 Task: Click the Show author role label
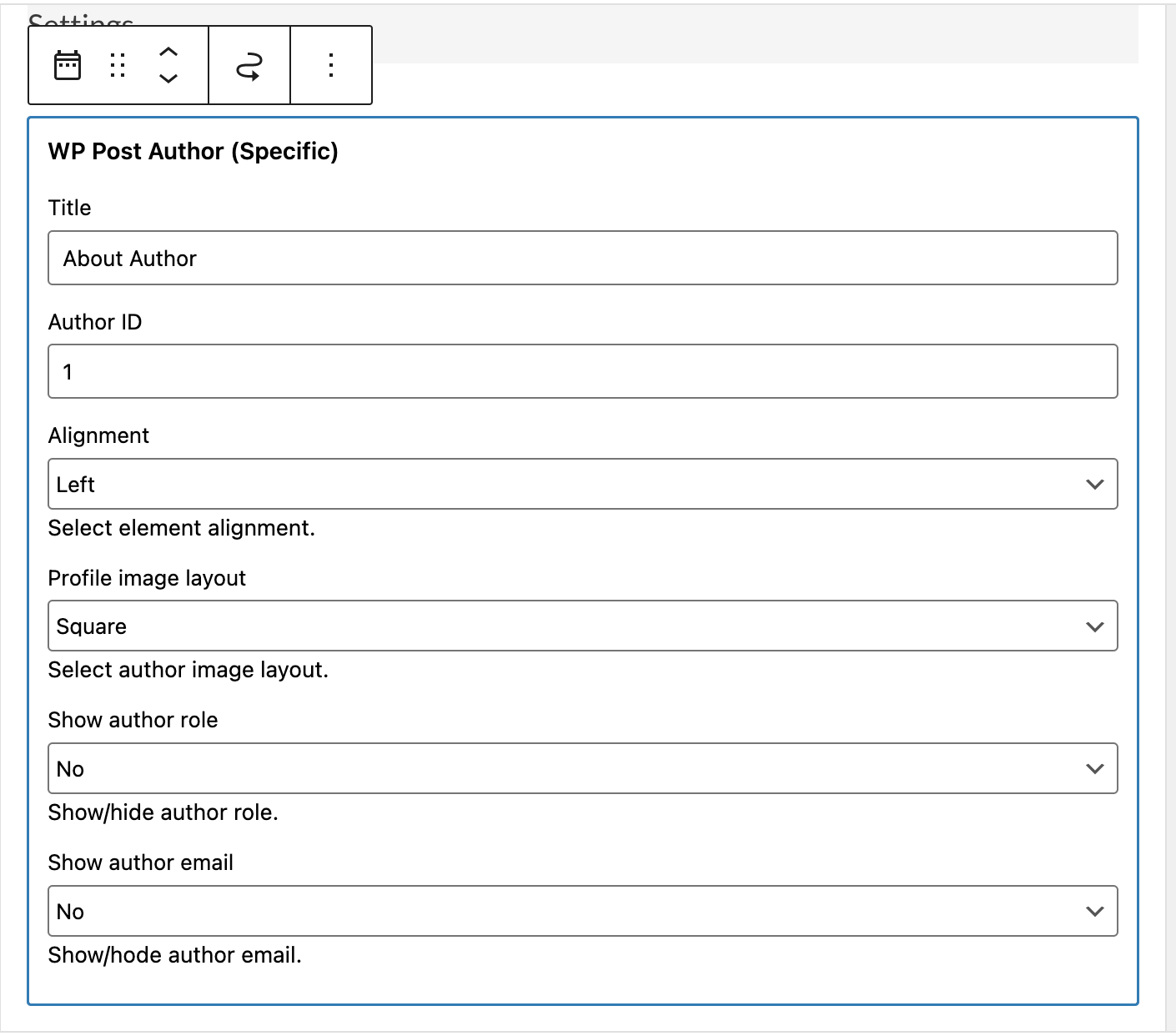click(x=133, y=720)
